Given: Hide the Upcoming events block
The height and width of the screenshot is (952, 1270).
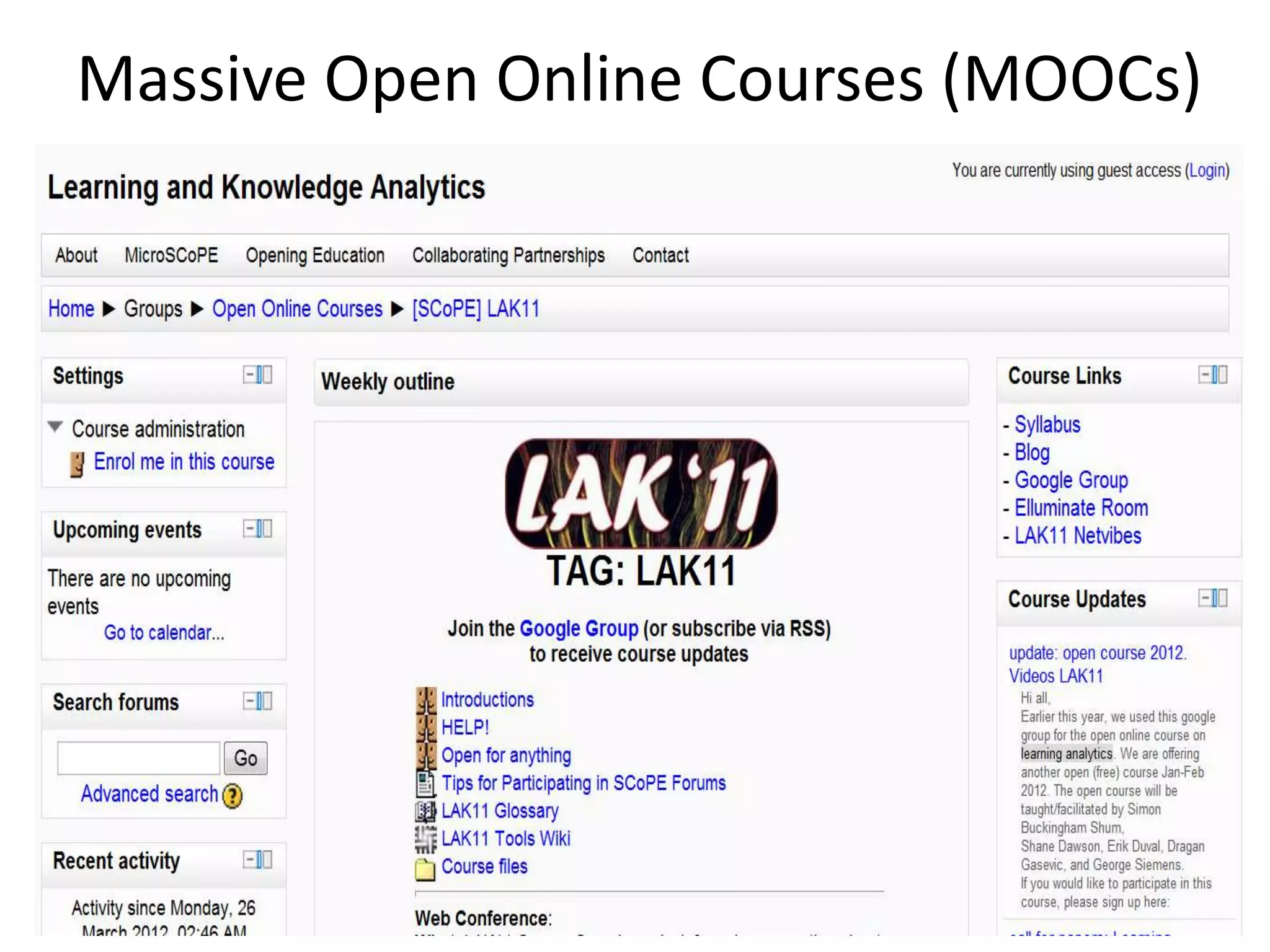Looking at the screenshot, I should point(249,529).
